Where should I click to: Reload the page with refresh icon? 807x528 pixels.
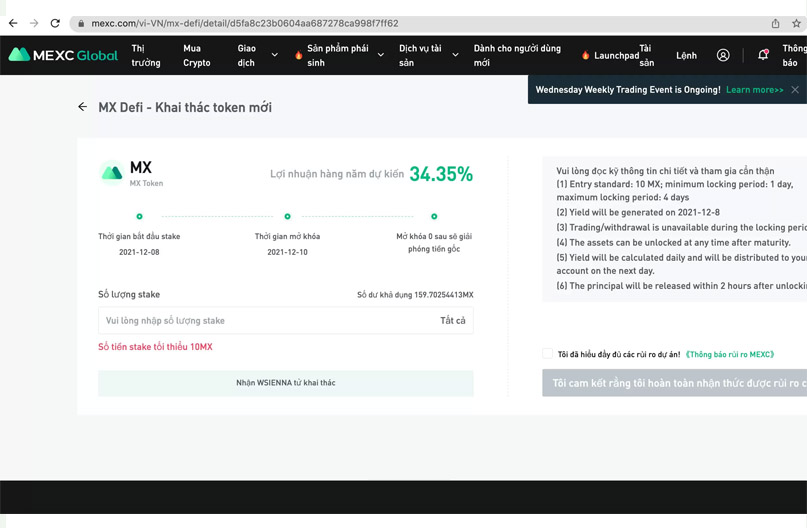[x=55, y=23]
